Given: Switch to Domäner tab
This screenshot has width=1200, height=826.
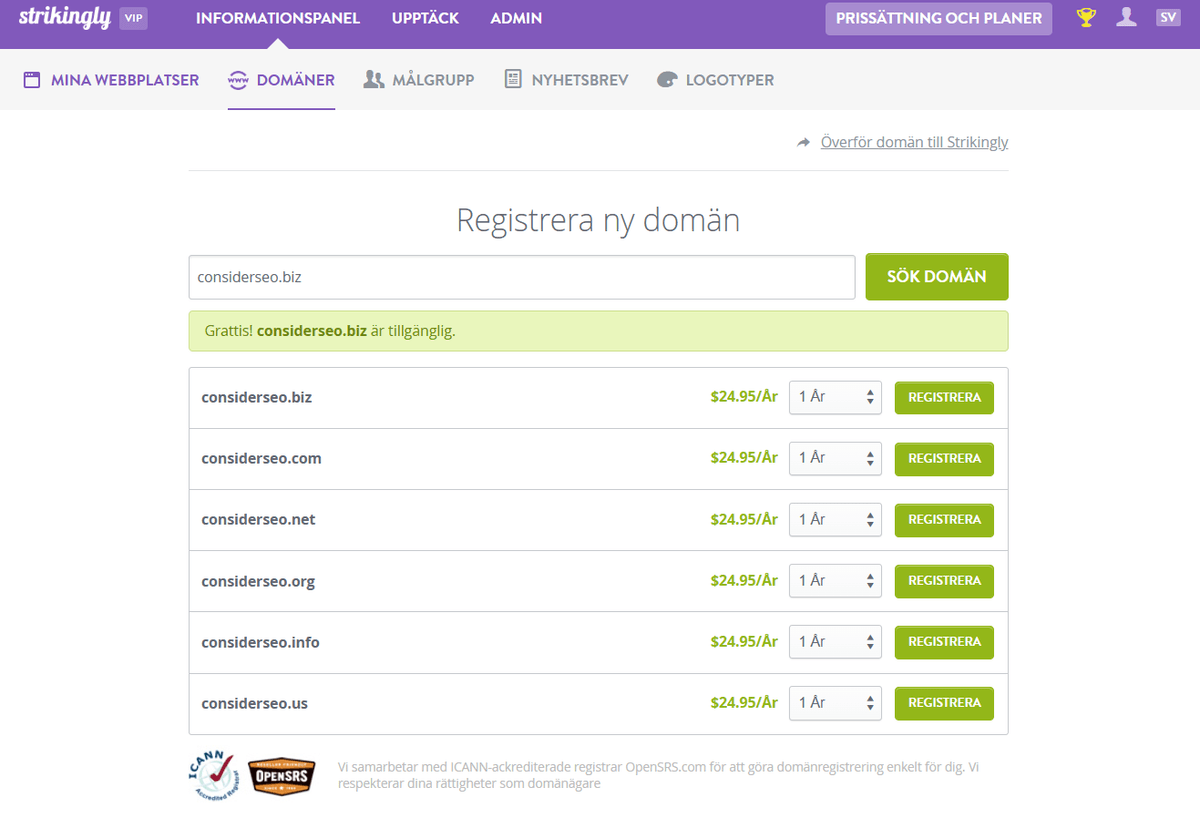Looking at the screenshot, I should (281, 80).
